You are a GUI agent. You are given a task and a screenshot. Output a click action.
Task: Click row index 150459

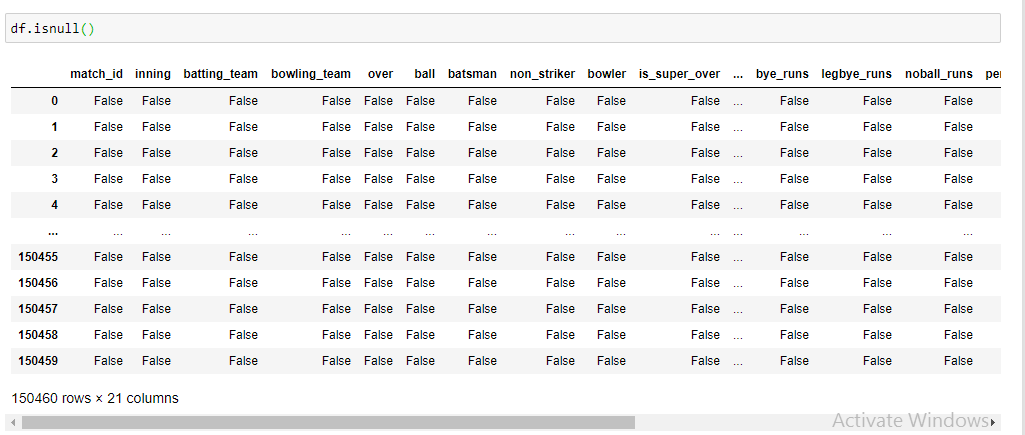[38, 360]
